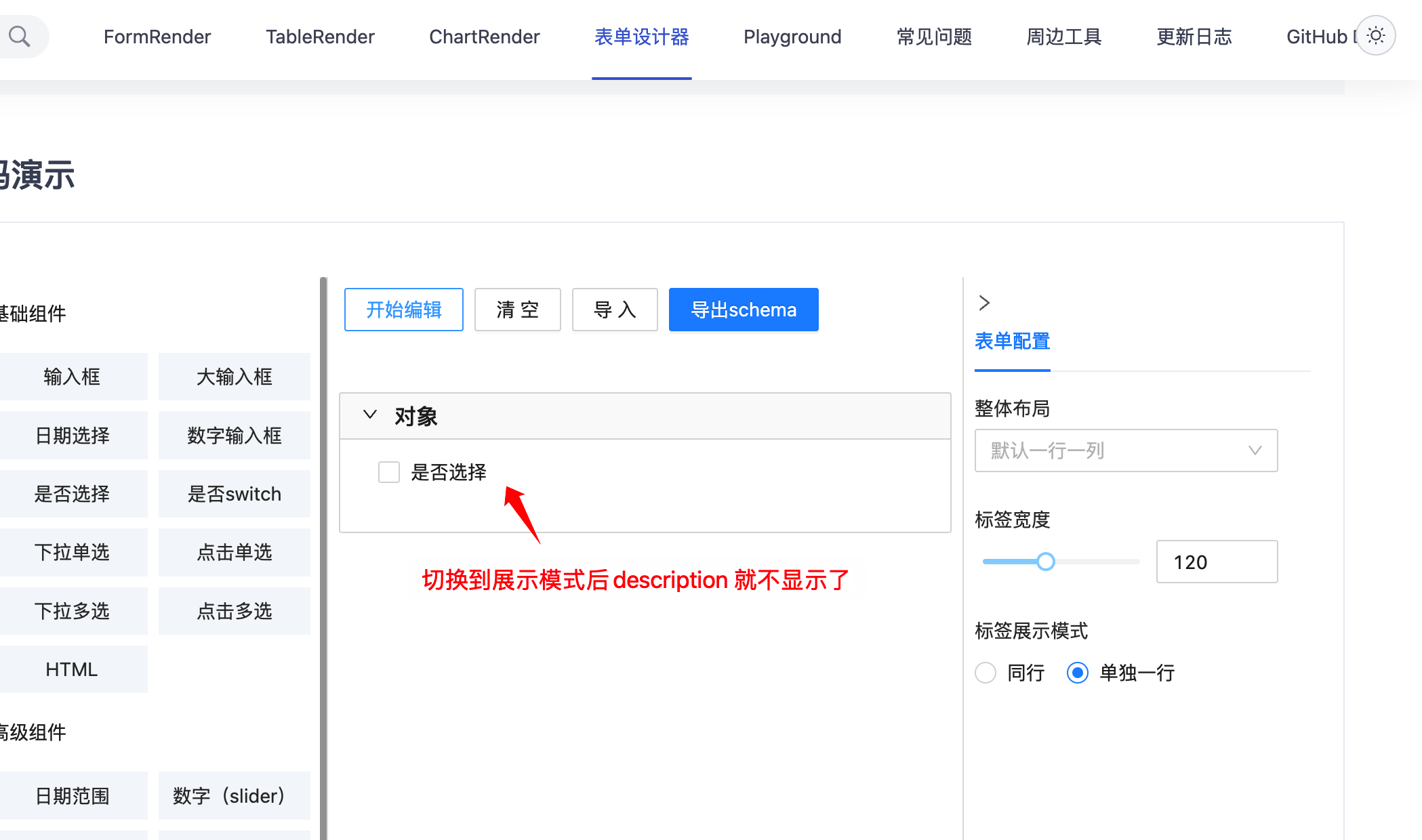Open the GitHub link
This screenshot has width=1422, height=840.
click(x=1317, y=37)
